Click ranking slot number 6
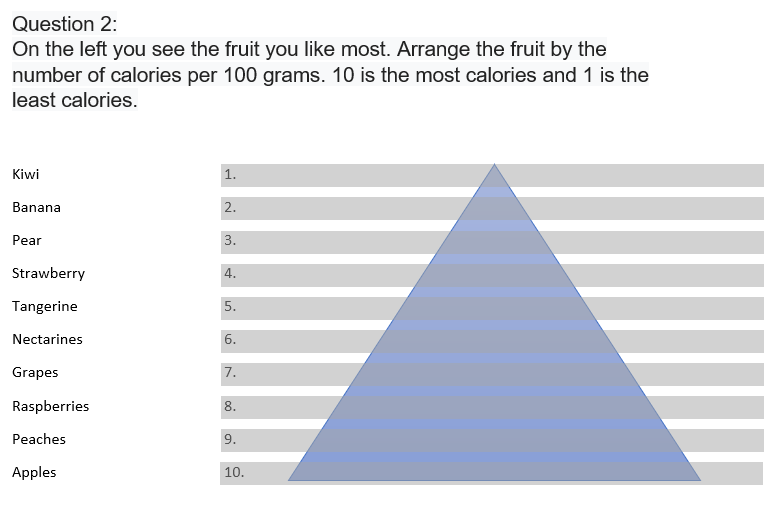The height and width of the screenshot is (529, 776). pyautogui.click(x=492, y=341)
